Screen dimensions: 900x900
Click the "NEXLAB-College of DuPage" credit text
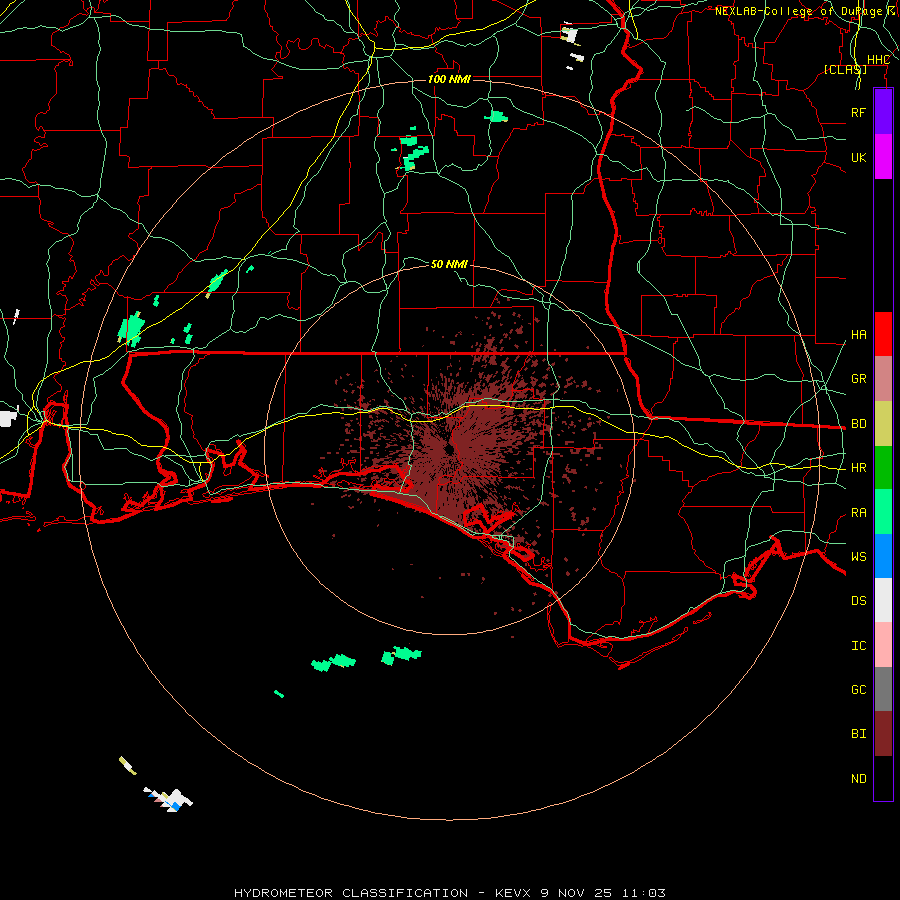(798, 11)
